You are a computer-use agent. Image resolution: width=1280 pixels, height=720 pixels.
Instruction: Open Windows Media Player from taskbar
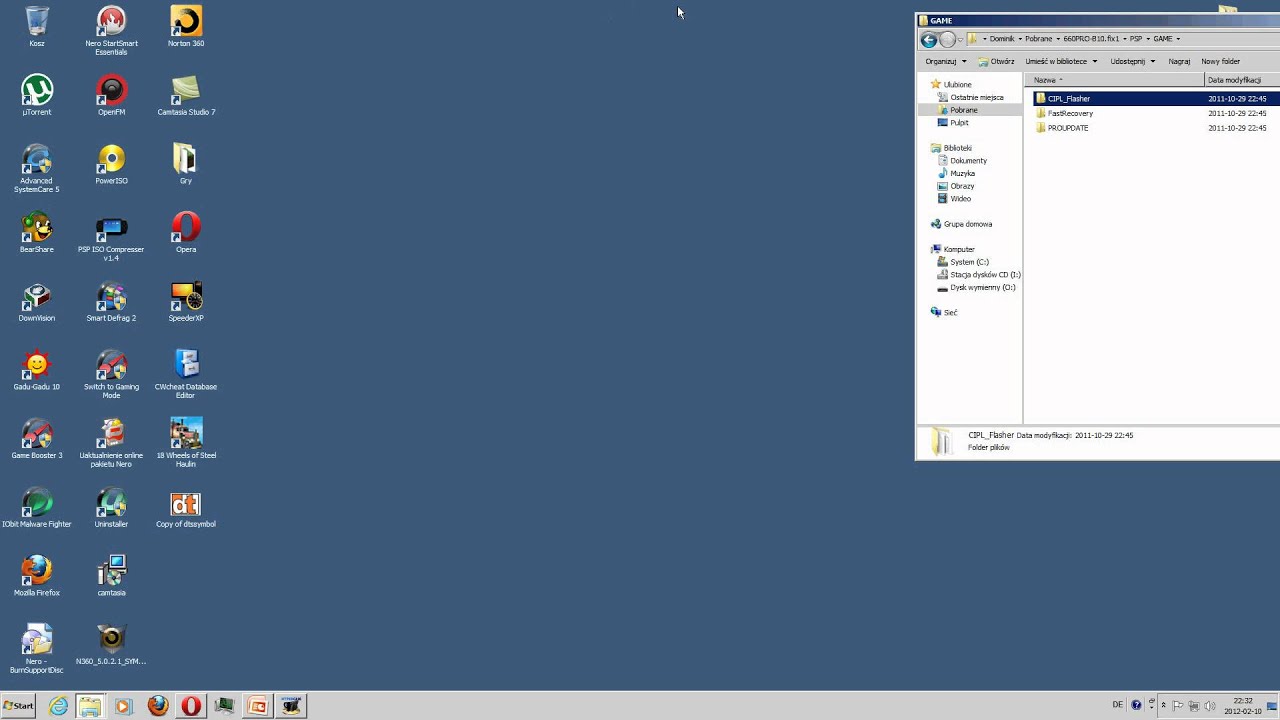coord(123,706)
